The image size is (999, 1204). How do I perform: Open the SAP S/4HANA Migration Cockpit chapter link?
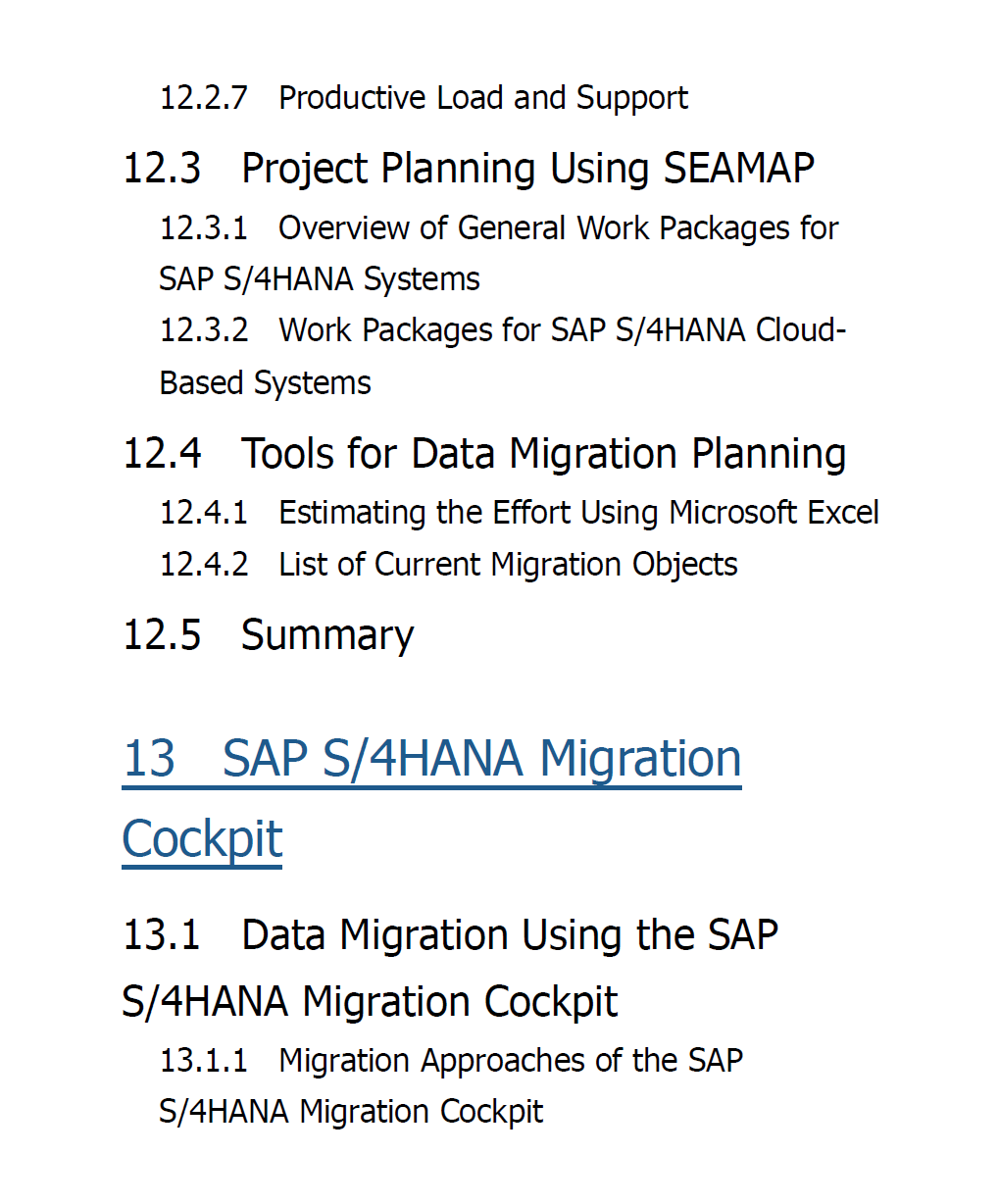tap(431, 798)
